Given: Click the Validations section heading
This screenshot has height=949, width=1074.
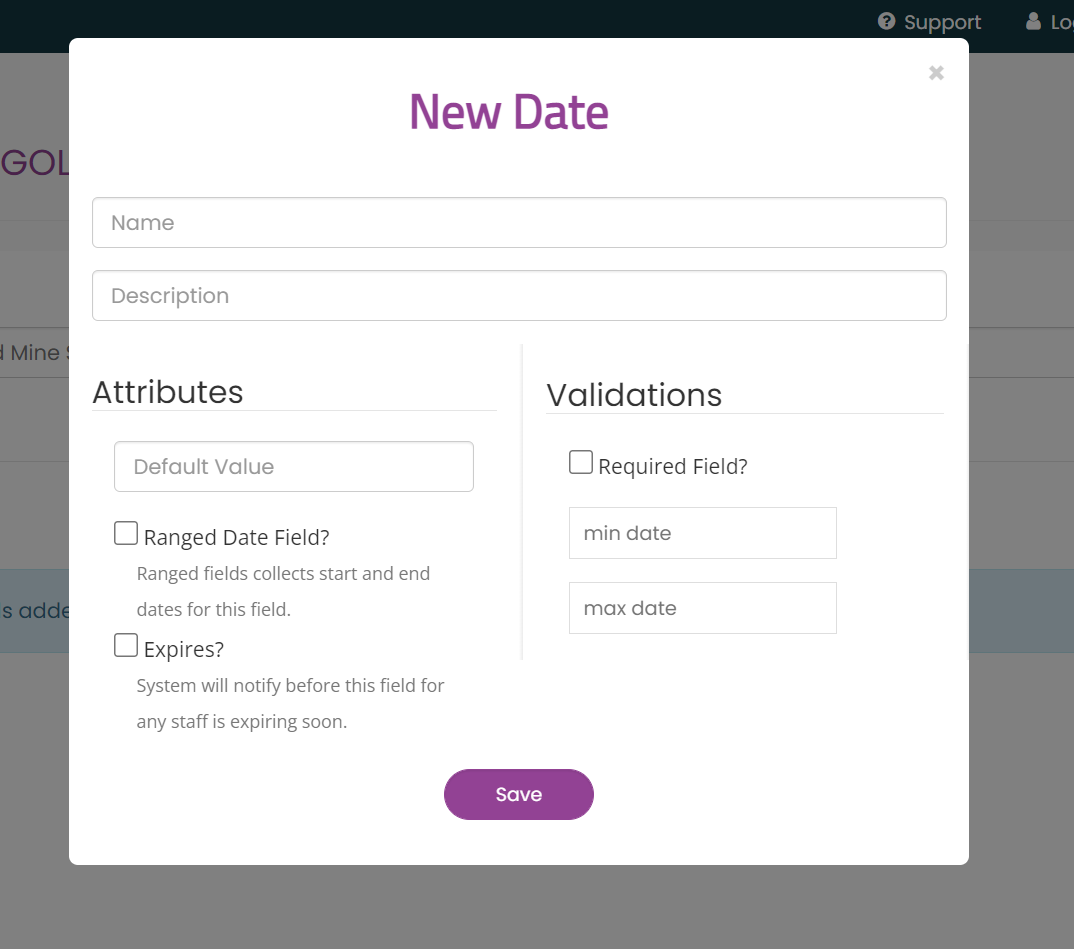Looking at the screenshot, I should pos(634,394).
